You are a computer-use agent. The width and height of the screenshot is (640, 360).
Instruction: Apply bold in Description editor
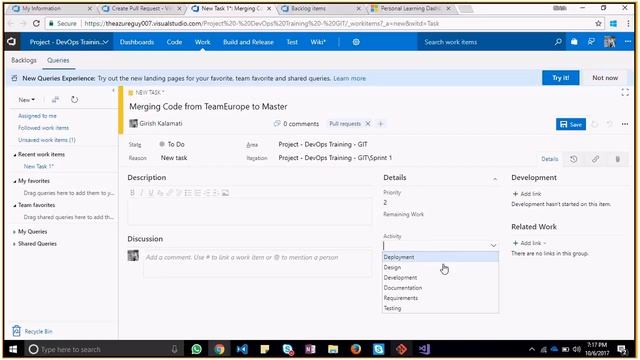click(132, 193)
